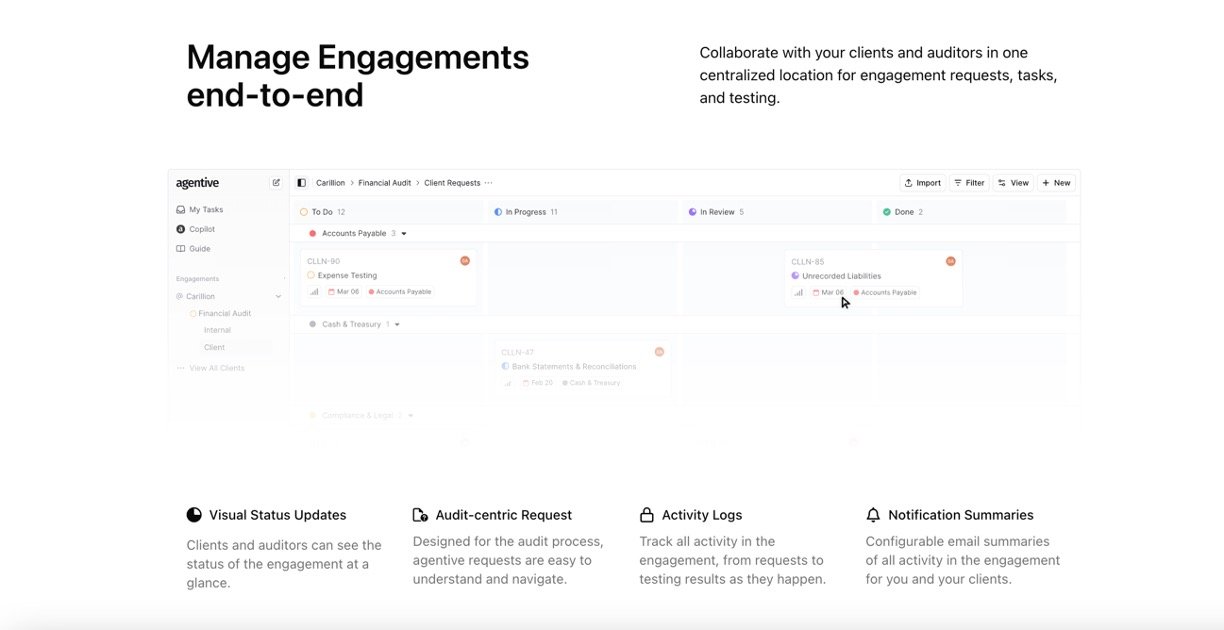Select the Client item under Financial Audit
Screen dimensions: 1224x630
coord(214,348)
